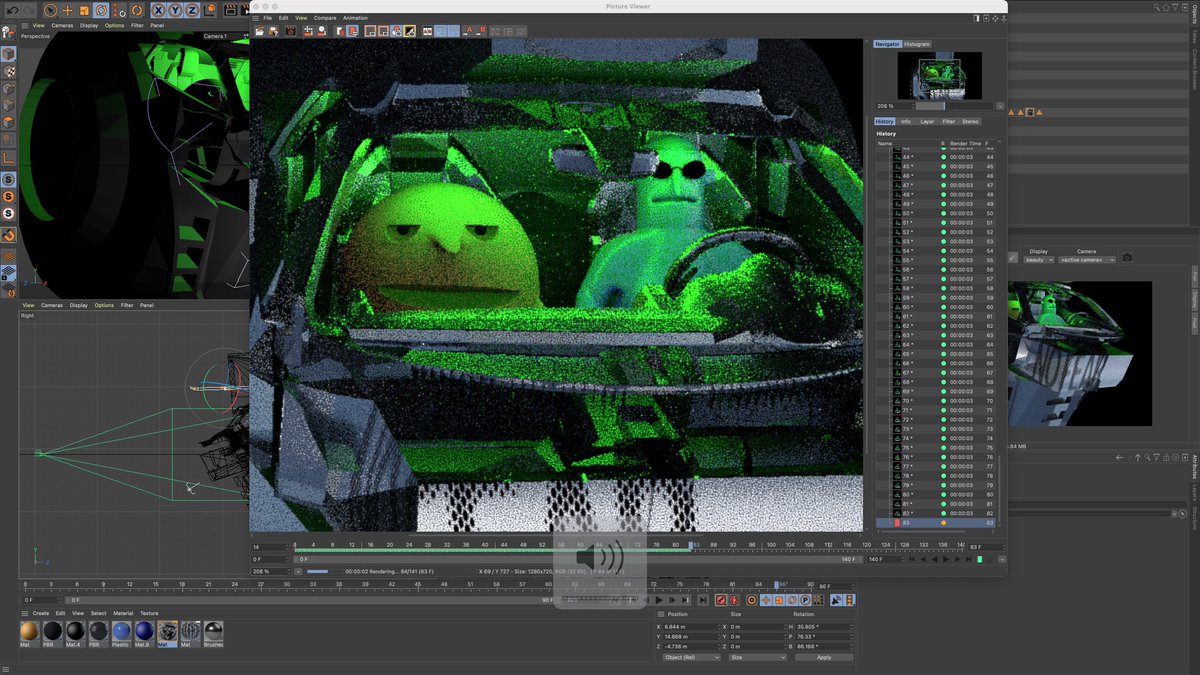Screen dimensions: 1200x675
Task: Click the Play forward button in main timeline
Action: point(659,600)
